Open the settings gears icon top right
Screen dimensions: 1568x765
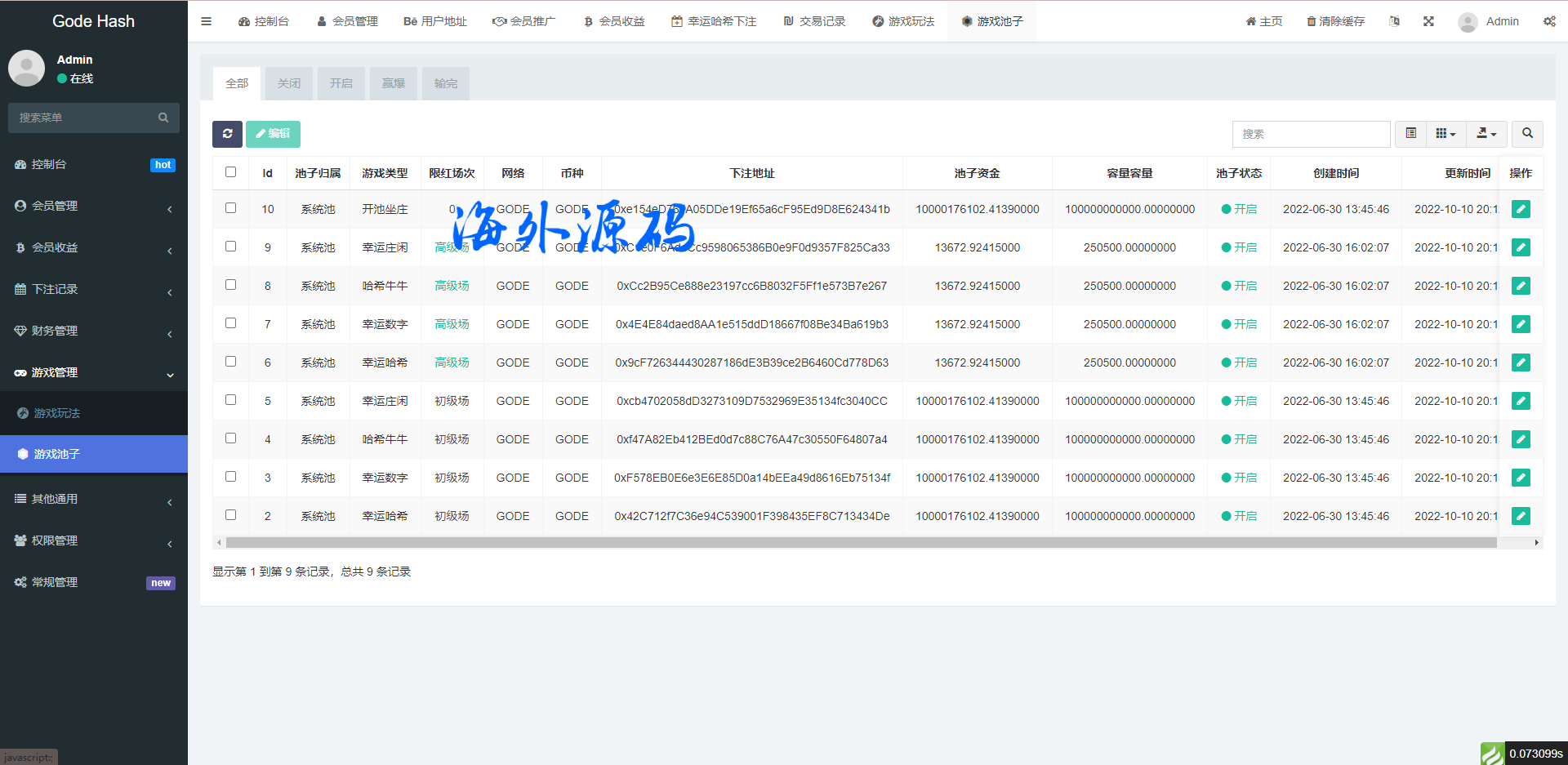(x=1548, y=21)
